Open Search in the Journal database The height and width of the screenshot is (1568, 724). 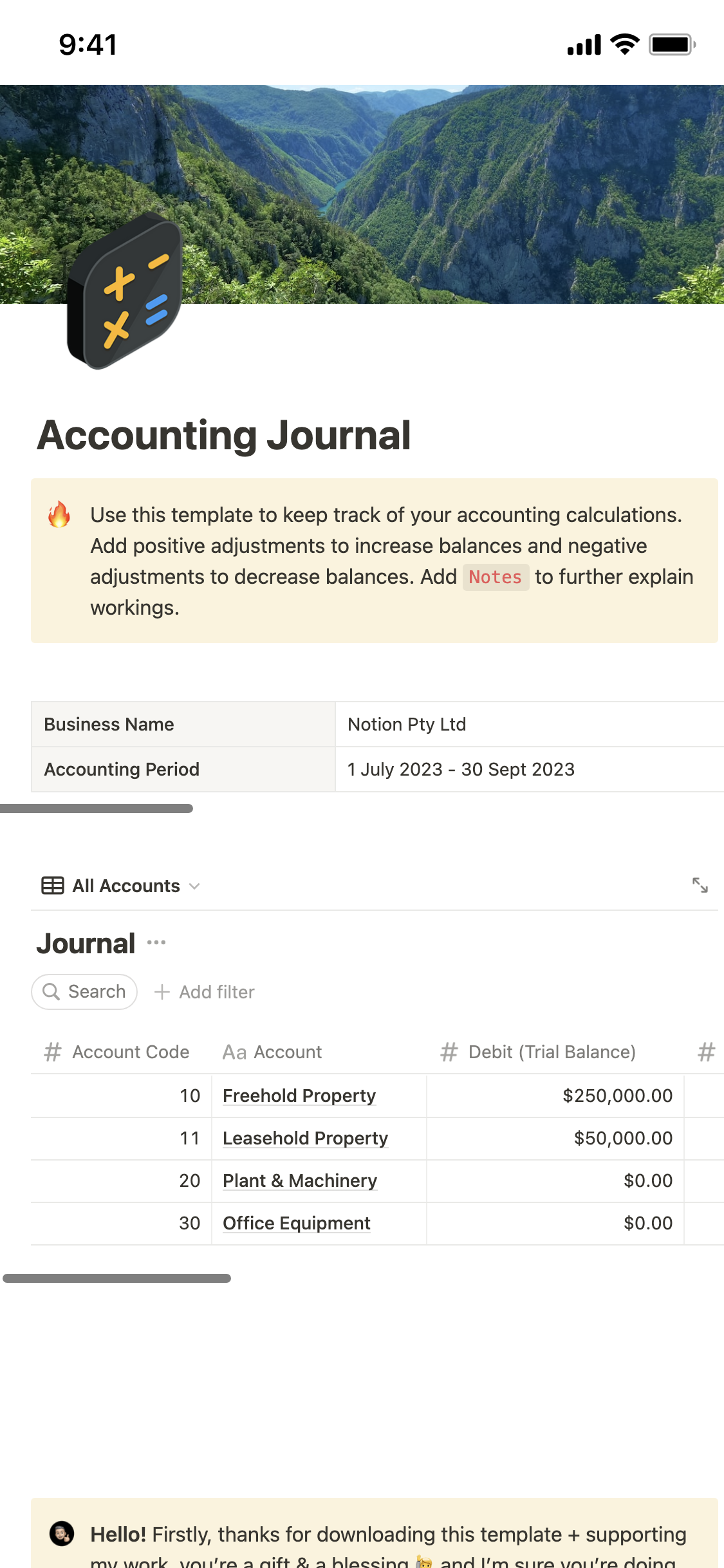(x=84, y=991)
